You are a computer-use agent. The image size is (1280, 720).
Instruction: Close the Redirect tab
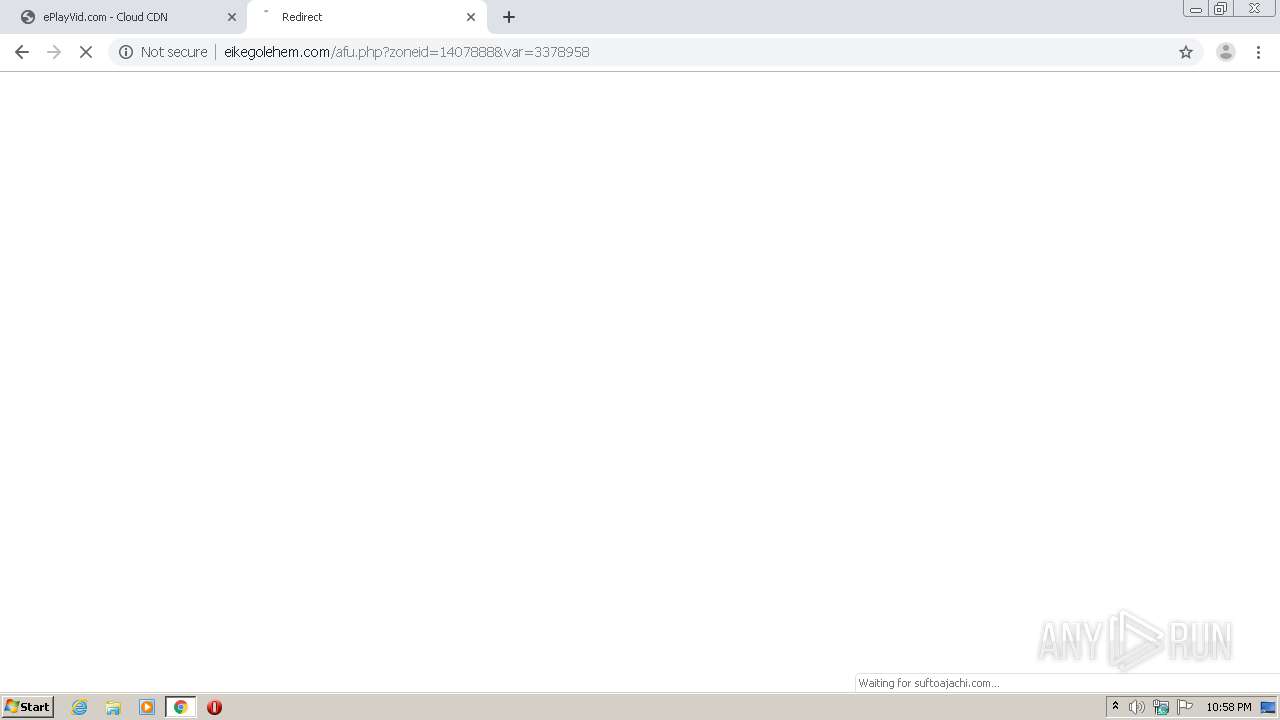[471, 17]
